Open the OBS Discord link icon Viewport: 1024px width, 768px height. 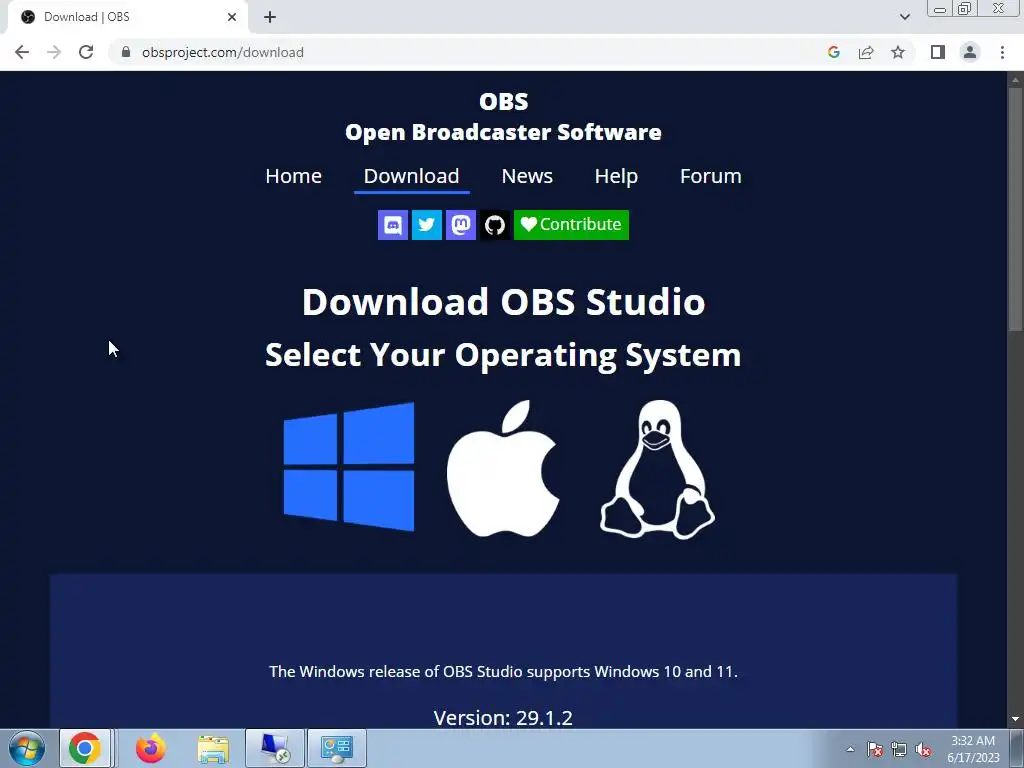[392, 225]
